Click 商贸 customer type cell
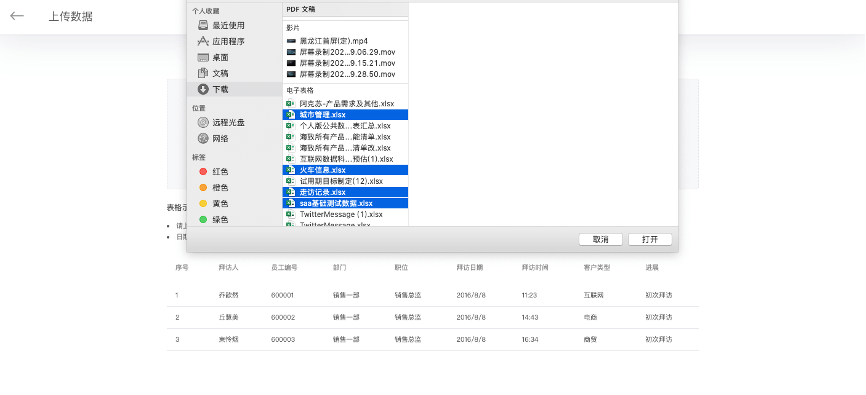Screen dimensions: 866x395 (x=590, y=339)
